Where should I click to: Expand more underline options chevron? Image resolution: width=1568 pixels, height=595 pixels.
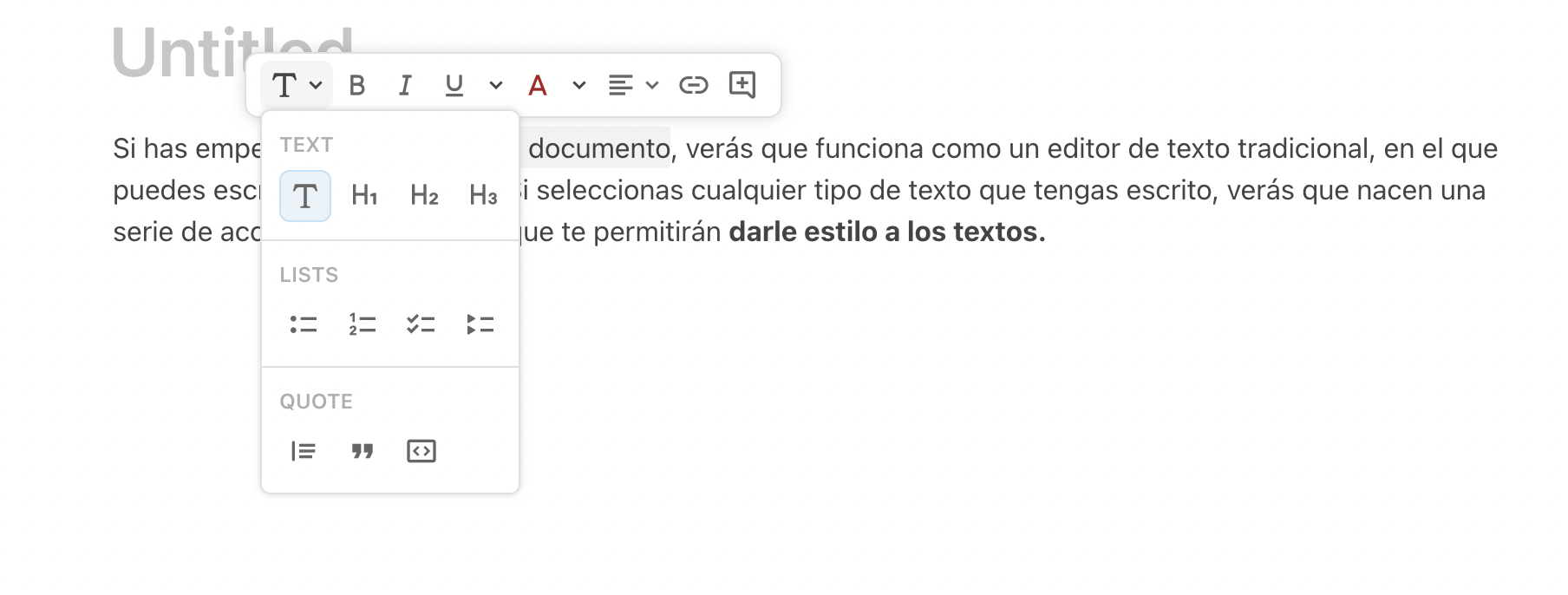[496, 85]
